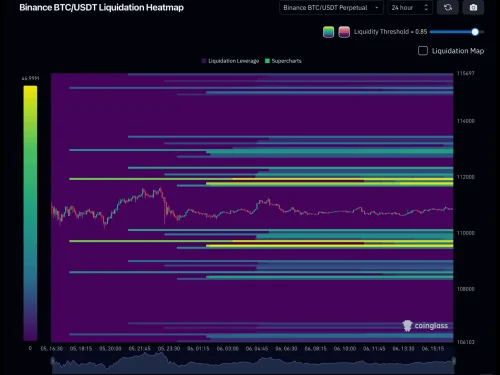This screenshot has height=375, width=500.
Task: Click the 110000 price axis label
Action: tap(466, 233)
